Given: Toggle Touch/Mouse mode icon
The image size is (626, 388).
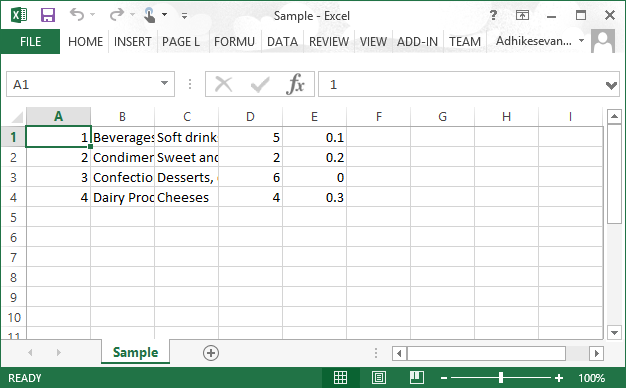Looking at the screenshot, I should tap(149, 15).
